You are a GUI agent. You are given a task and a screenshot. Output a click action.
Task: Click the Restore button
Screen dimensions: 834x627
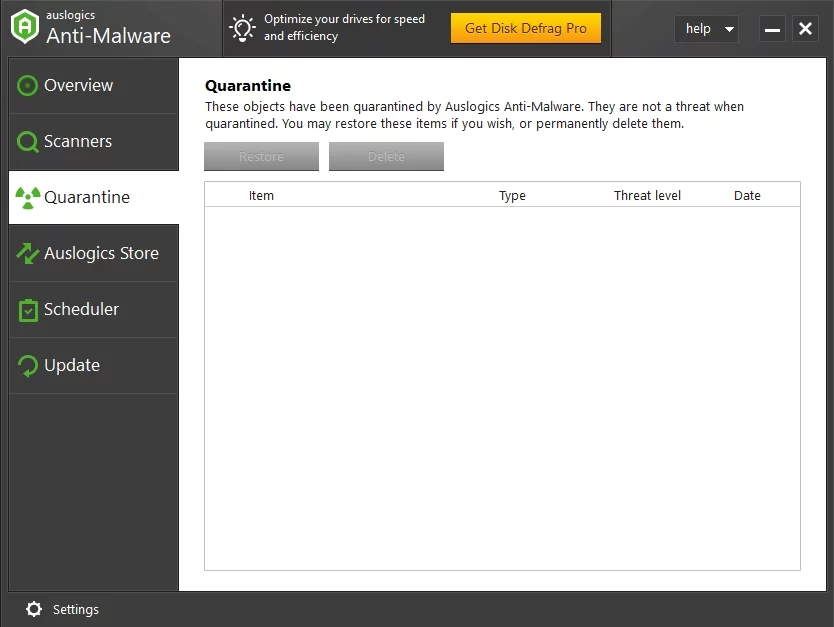[x=261, y=157]
